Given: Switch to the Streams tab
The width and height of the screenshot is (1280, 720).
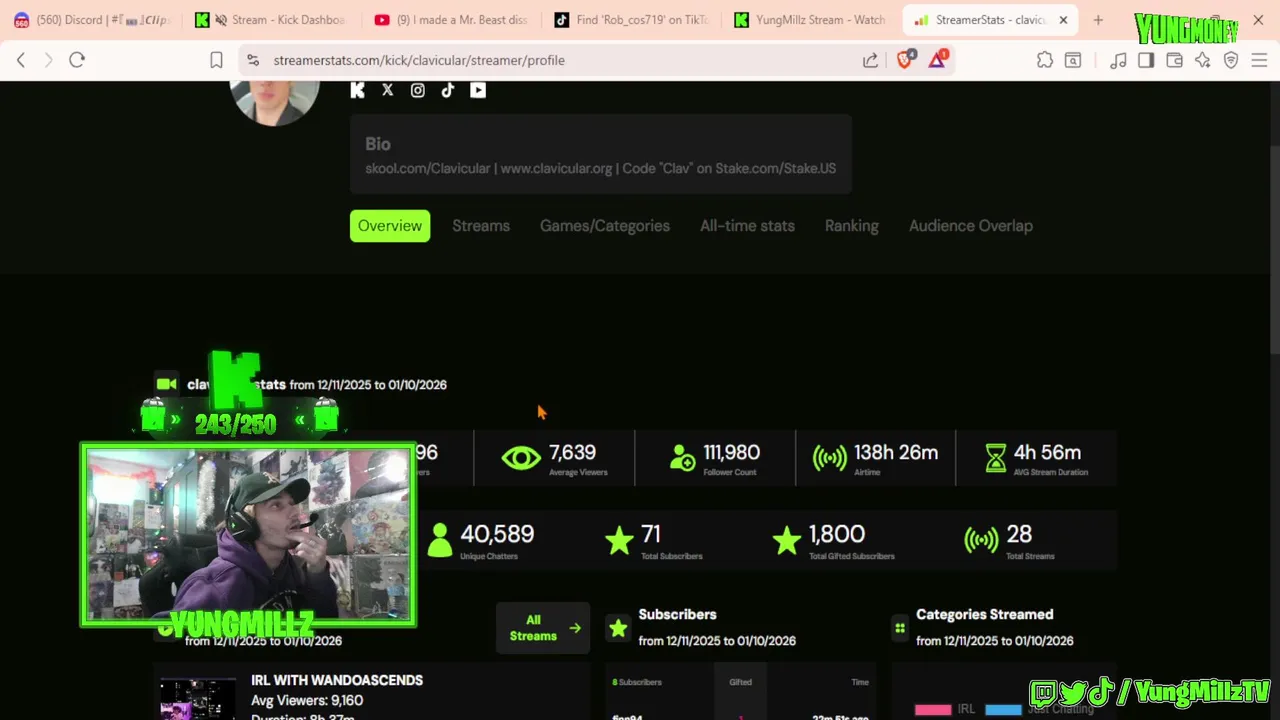Looking at the screenshot, I should [481, 226].
